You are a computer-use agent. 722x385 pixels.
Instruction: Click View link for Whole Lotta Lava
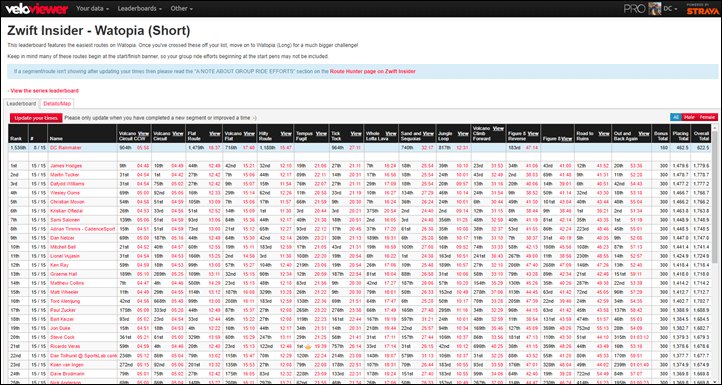(390, 134)
